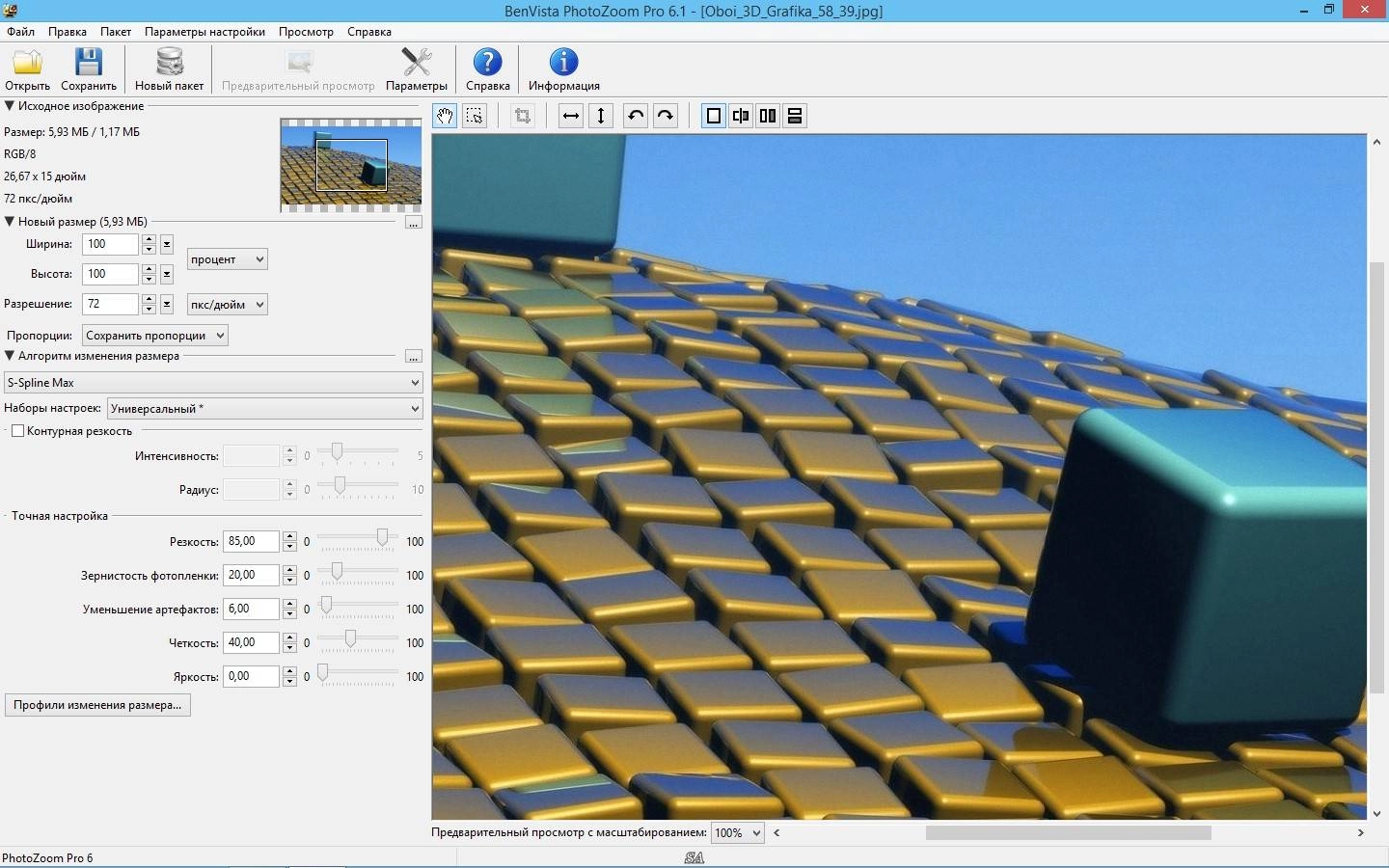Click the horizontal preview scrollbar

(1068, 832)
